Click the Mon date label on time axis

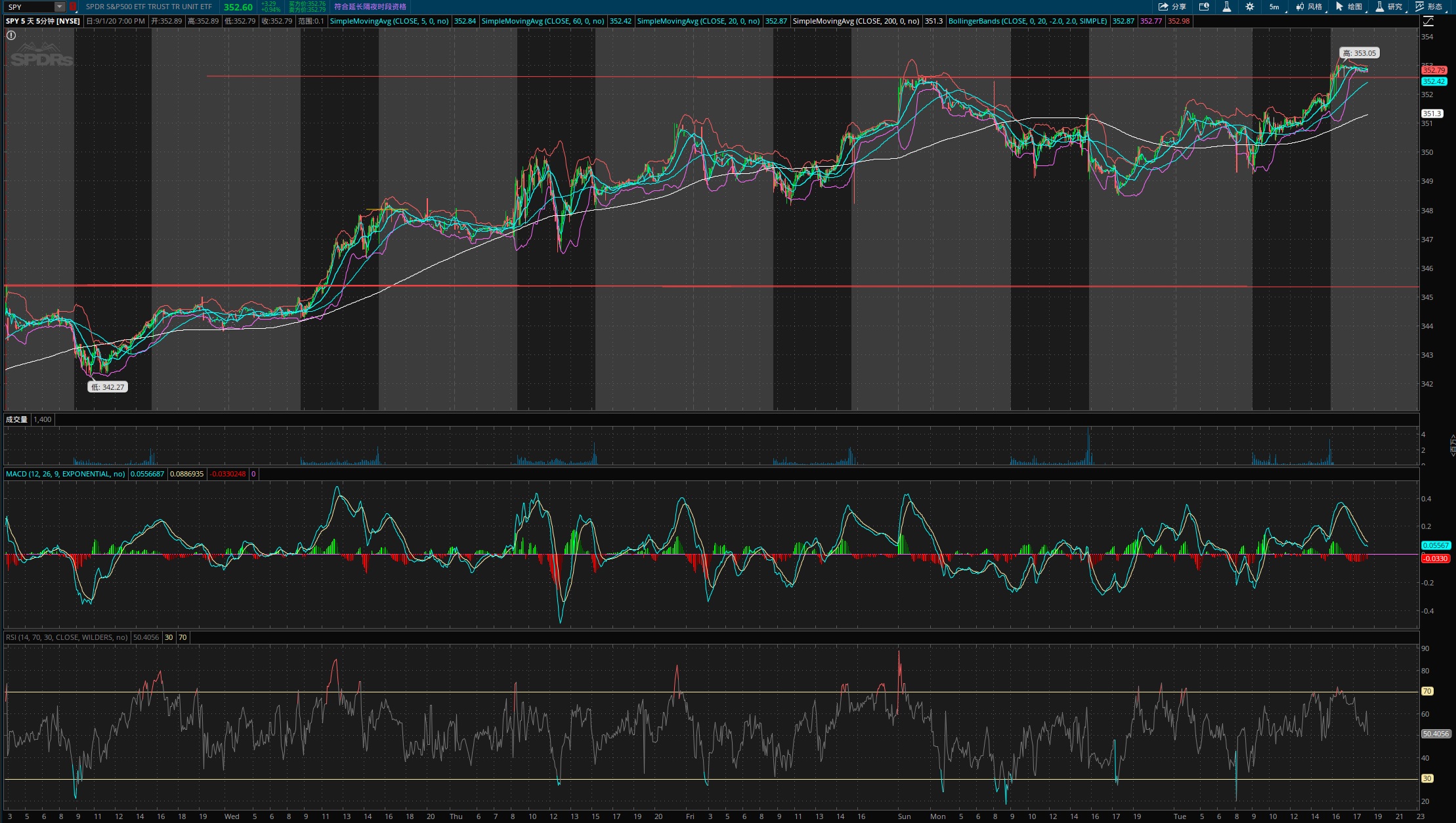point(938,816)
